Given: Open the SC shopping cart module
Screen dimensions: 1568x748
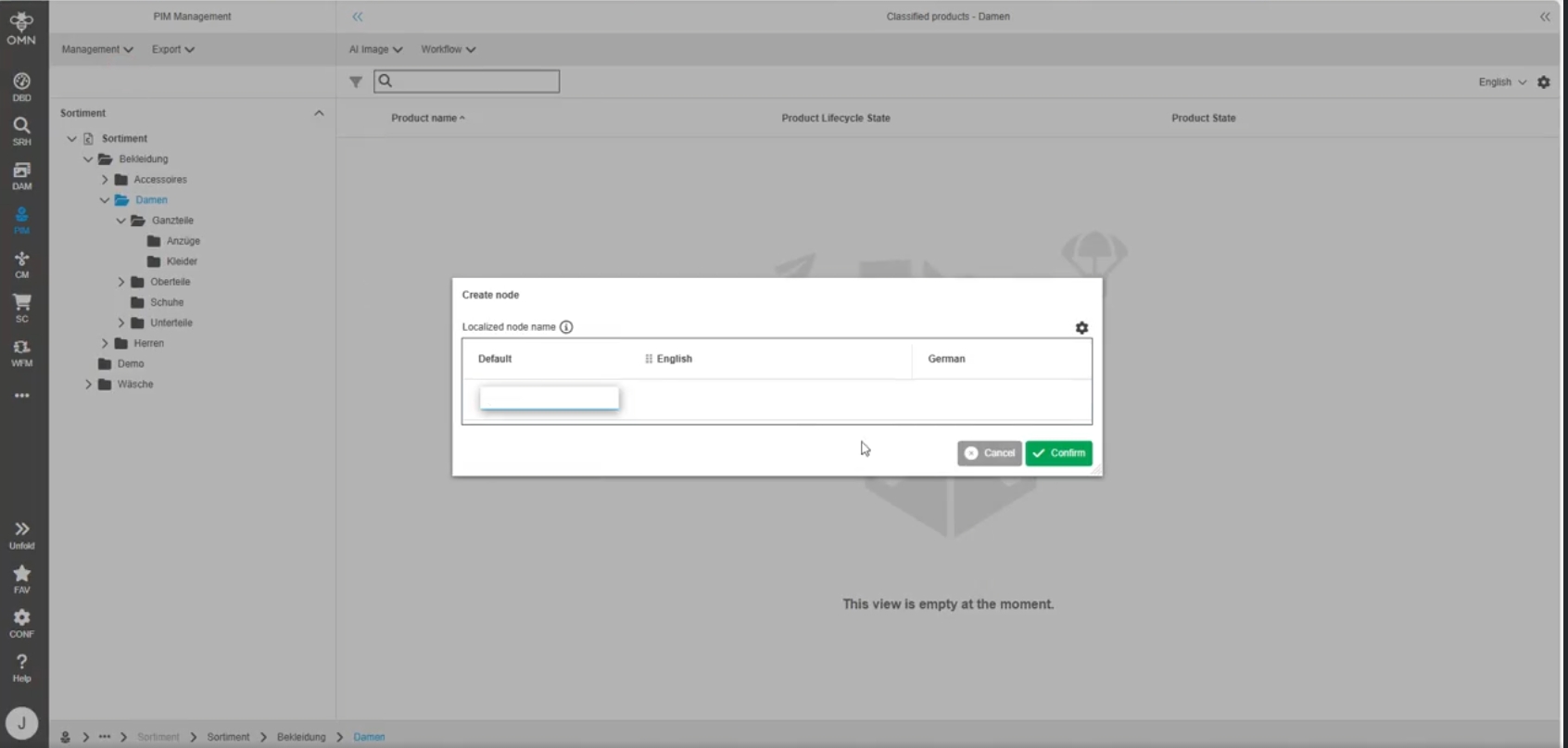Looking at the screenshot, I should (x=21, y=308).
